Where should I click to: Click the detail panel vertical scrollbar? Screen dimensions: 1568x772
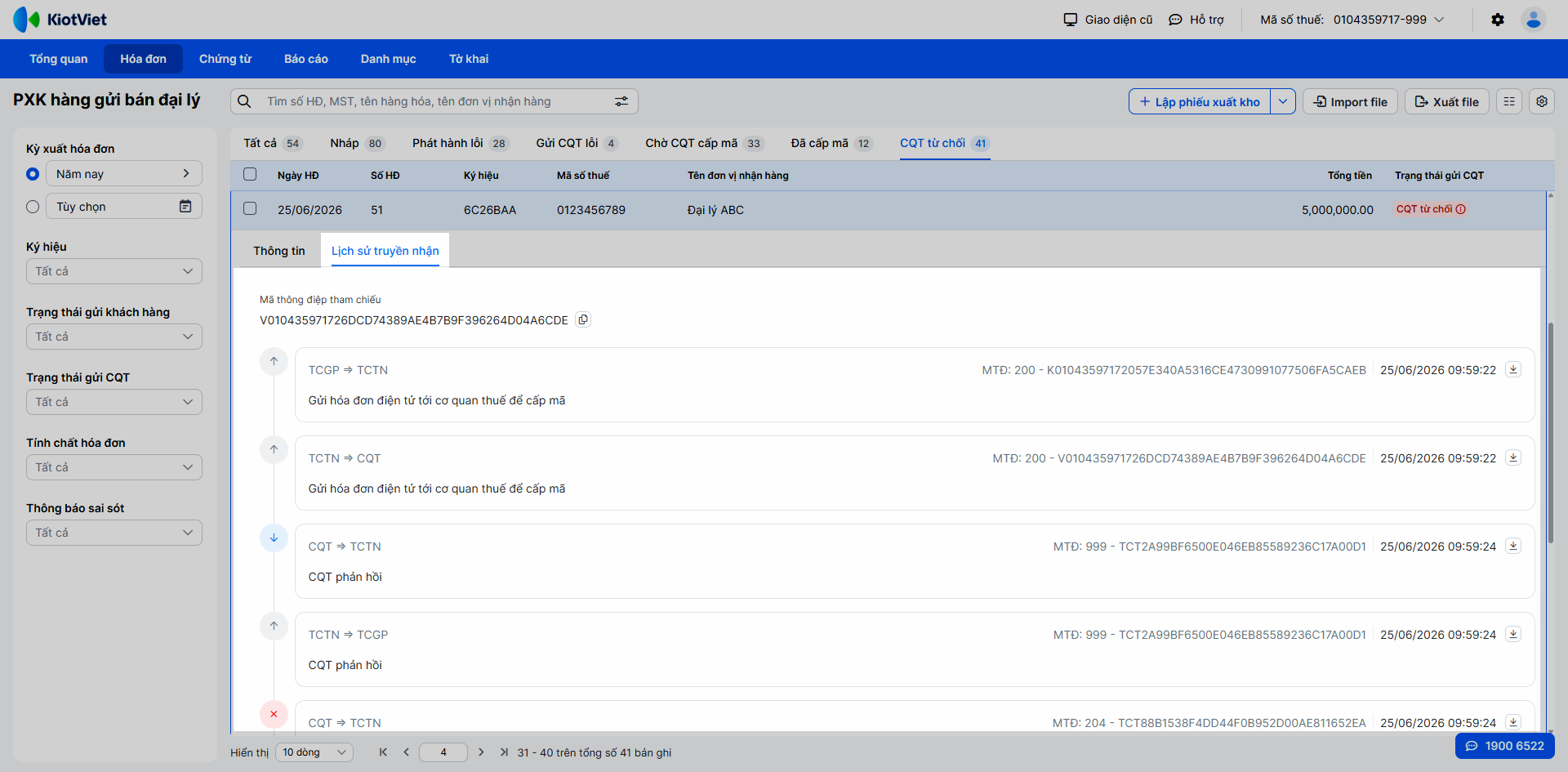coord(1551,433)
